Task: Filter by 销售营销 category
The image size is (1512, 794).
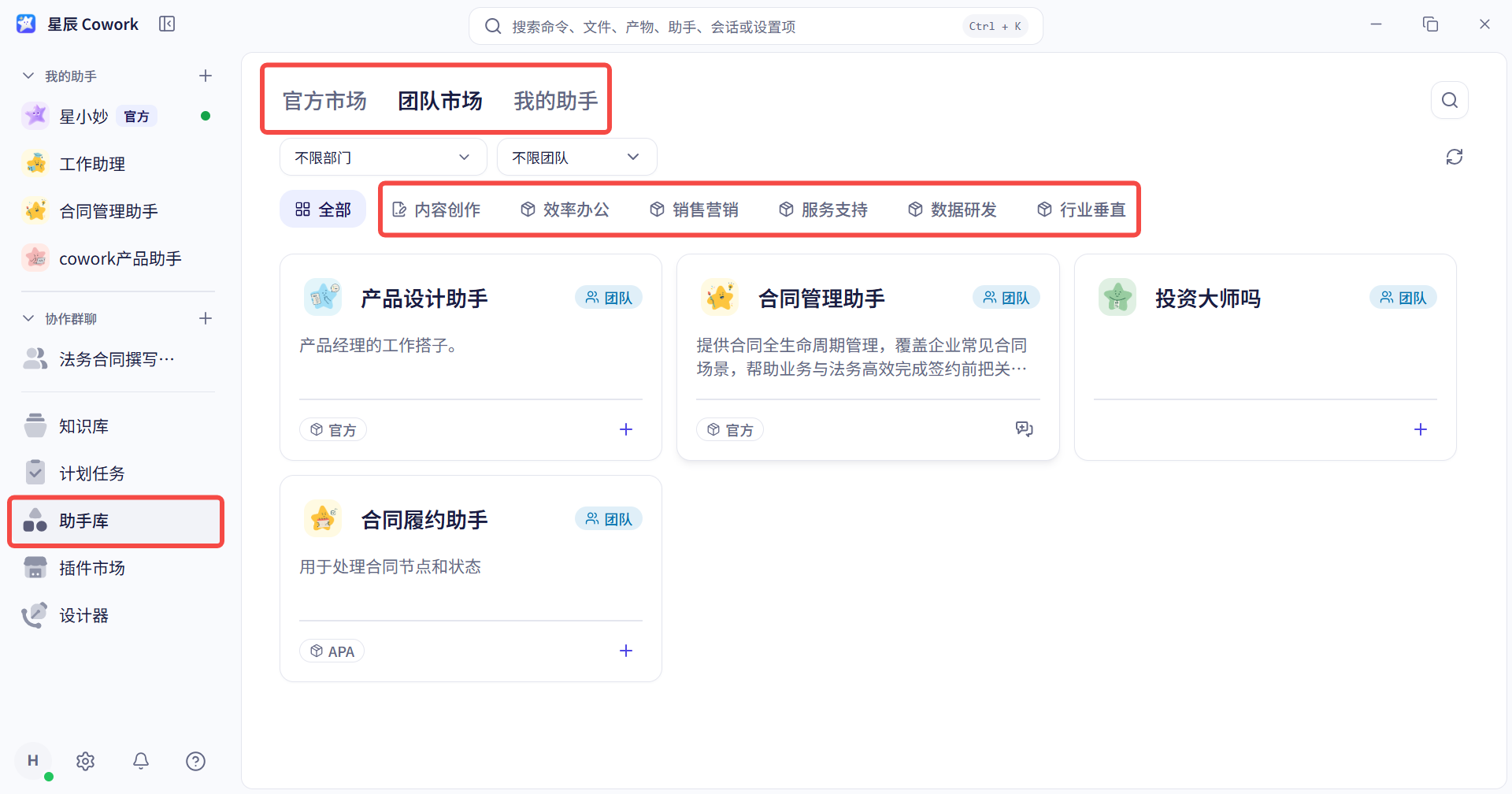Action: [x=694, y=210]
